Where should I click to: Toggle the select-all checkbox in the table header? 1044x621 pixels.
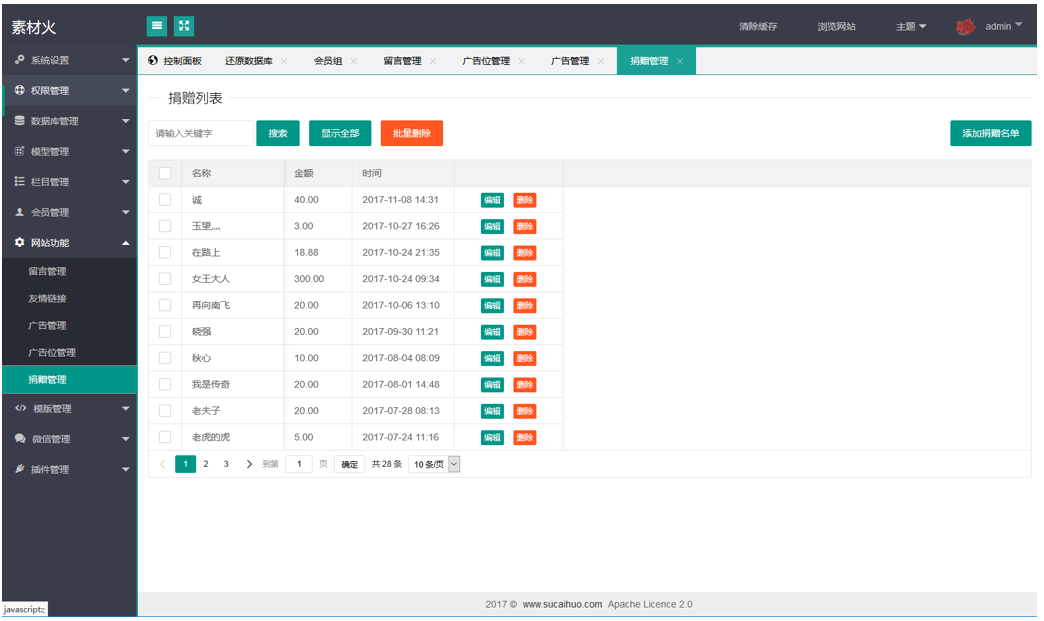coord(165,173)
